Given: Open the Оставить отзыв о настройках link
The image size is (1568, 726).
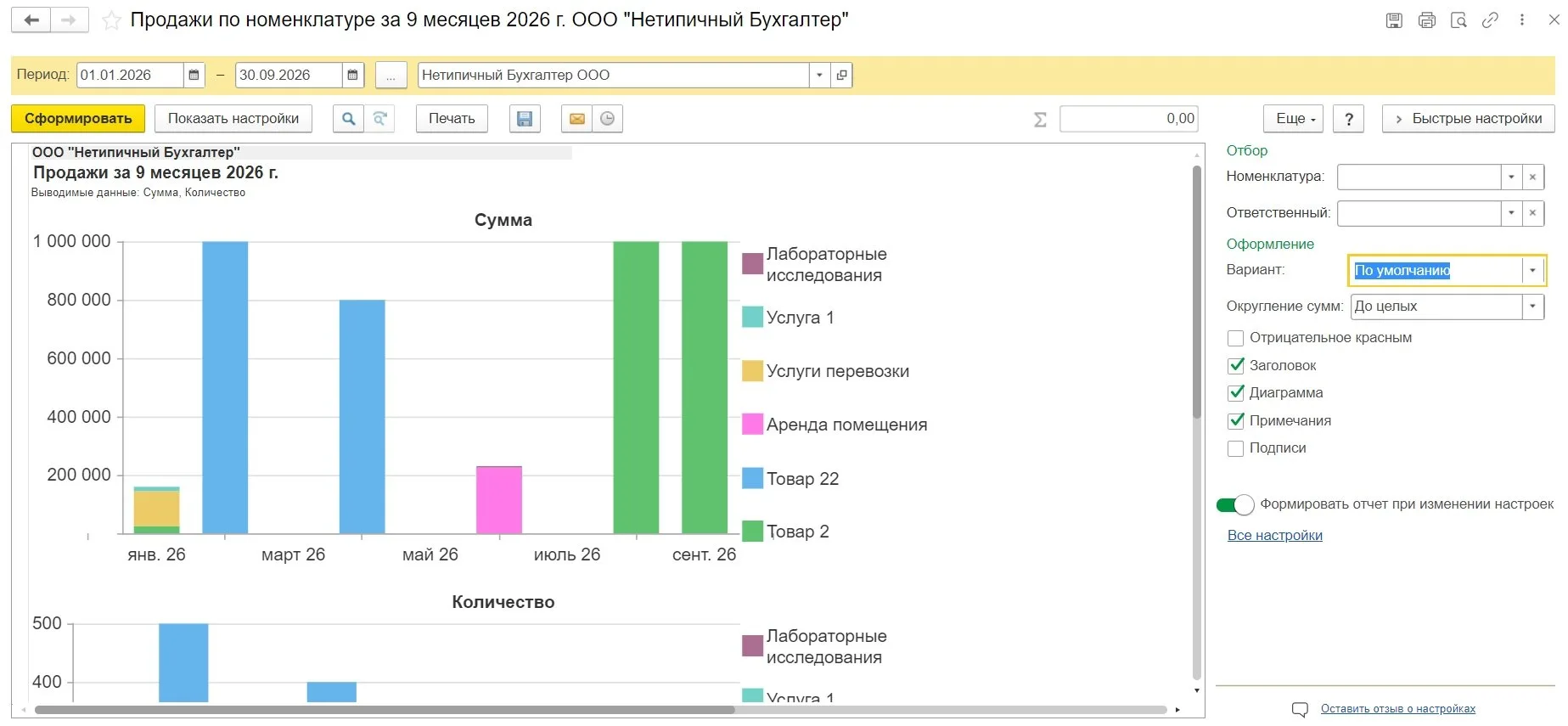Looking at the screenshot, I should pos(1398,709).
